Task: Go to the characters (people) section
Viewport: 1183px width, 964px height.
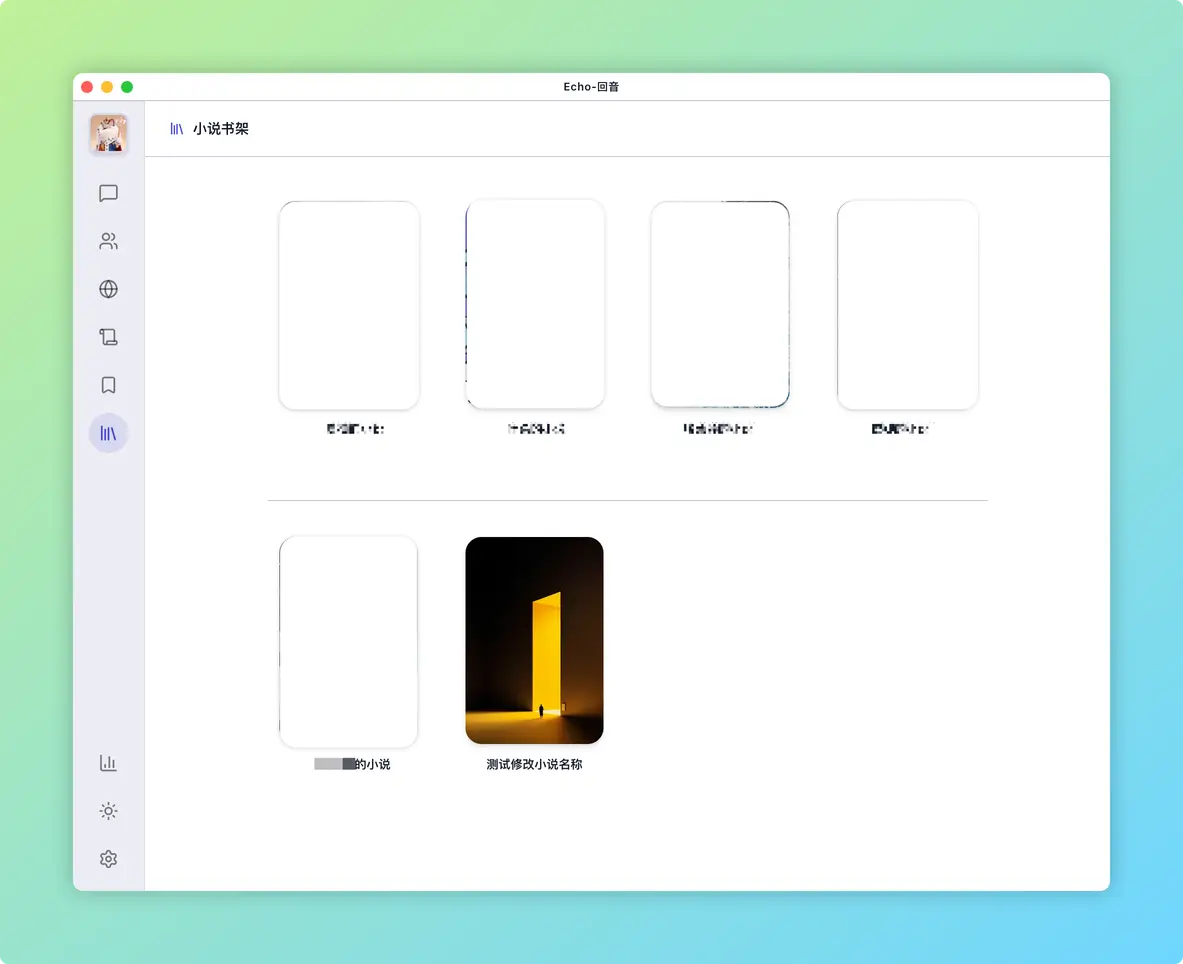Action: click(108, 241)
